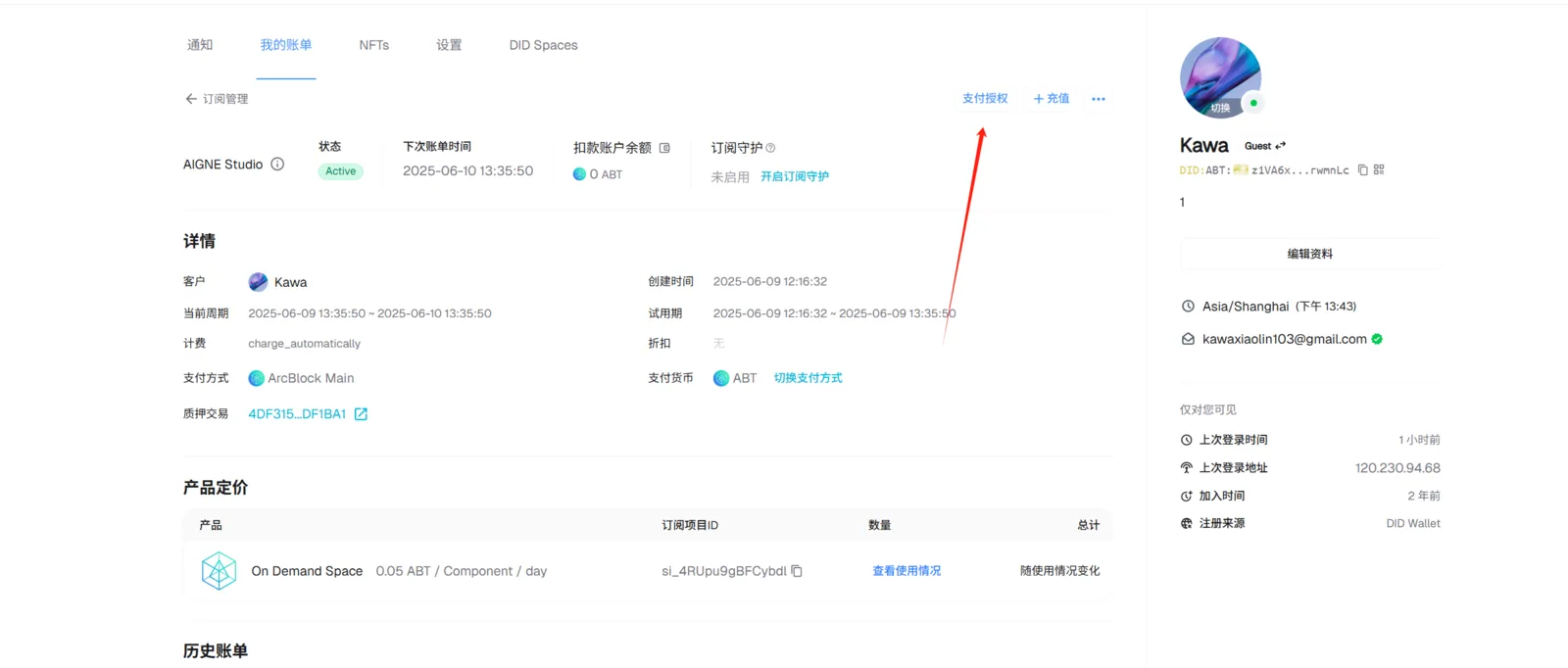Open the 通知 tab
Image resolution: width=1568 pixels, height=668 pixels.
[200, 45]
